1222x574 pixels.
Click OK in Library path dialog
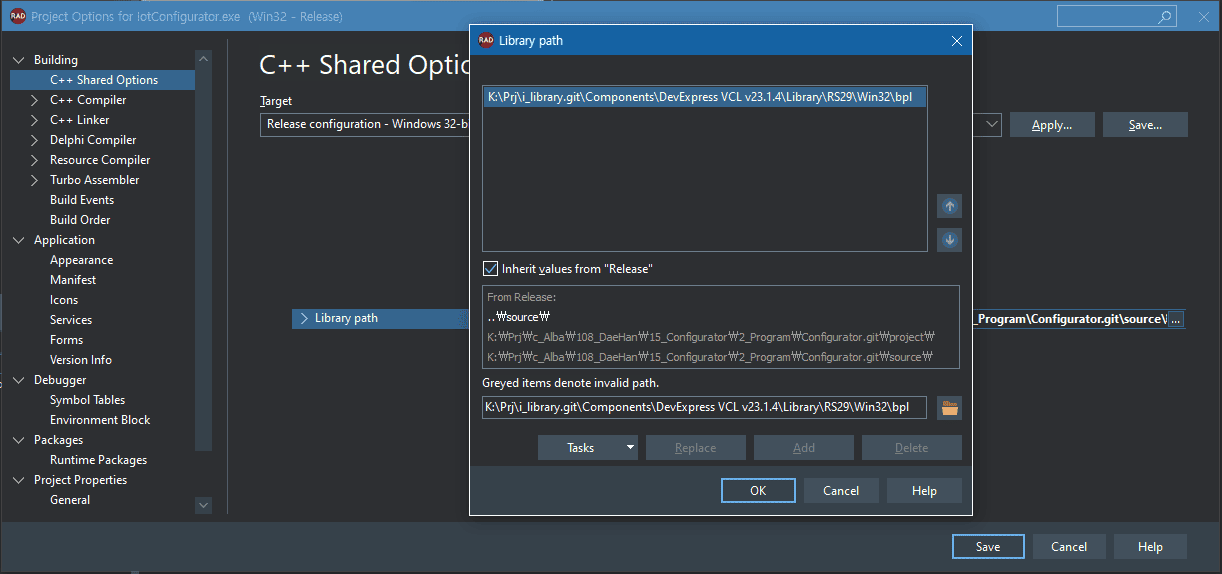757,491
